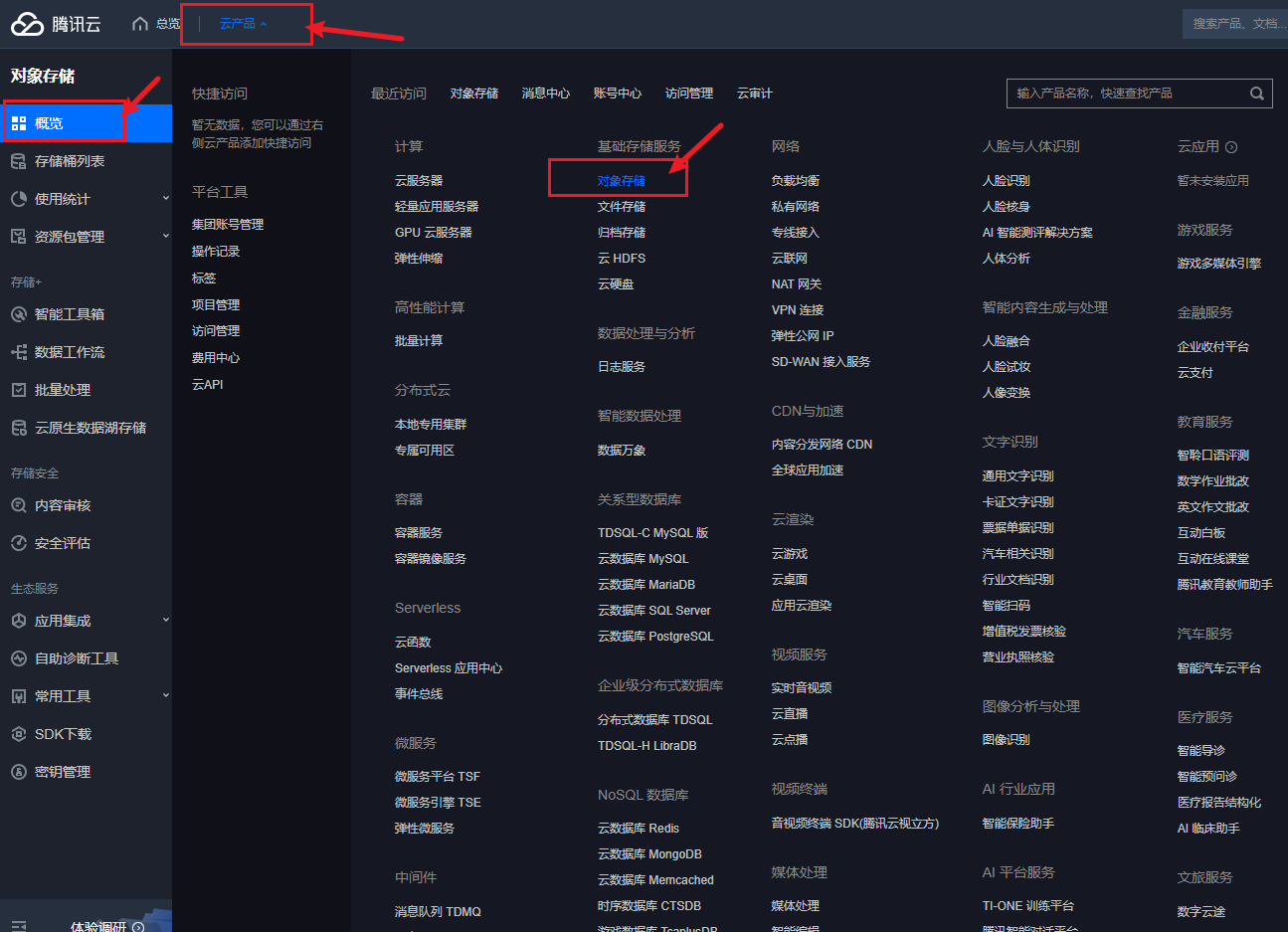Viewport: 1288px width, 932px height.
Task: Click the magnifier icon in product search box
Action: tap(1257, 93)
